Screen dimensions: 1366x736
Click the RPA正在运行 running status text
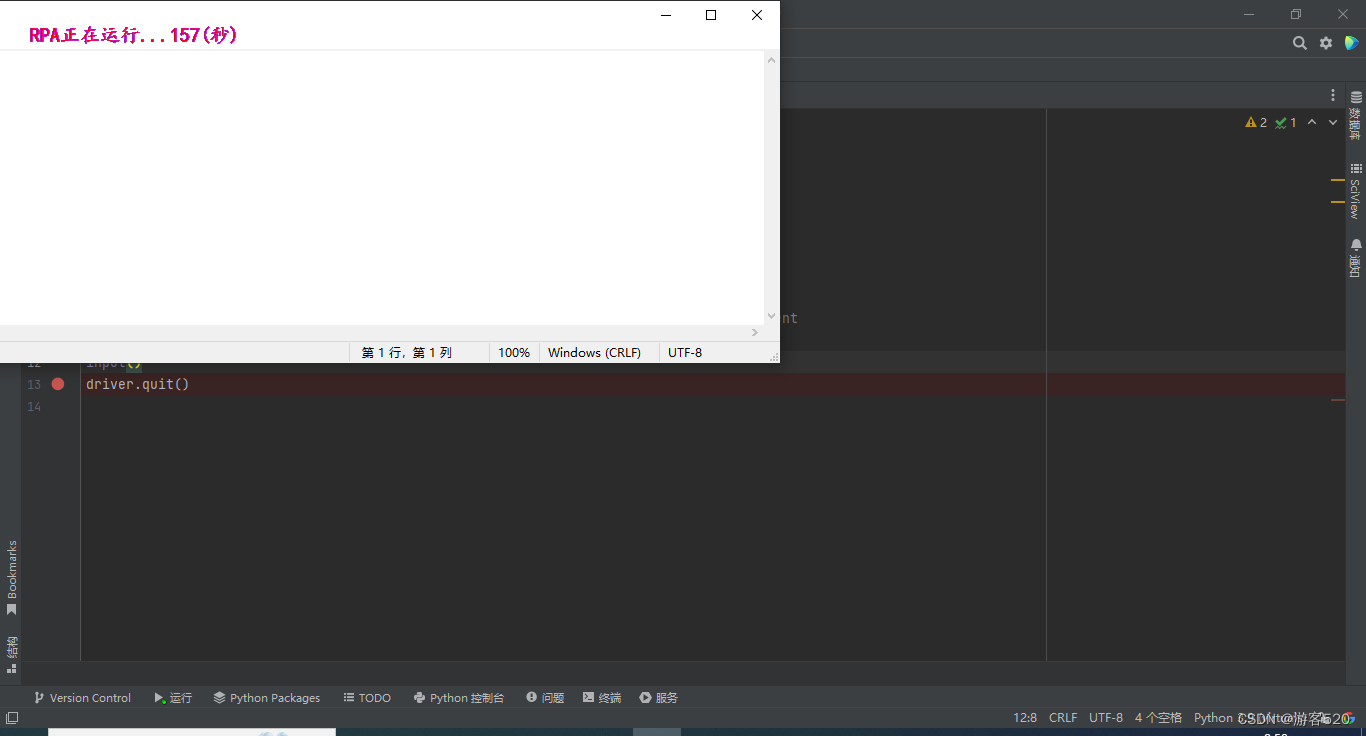(x=133, y=35)
